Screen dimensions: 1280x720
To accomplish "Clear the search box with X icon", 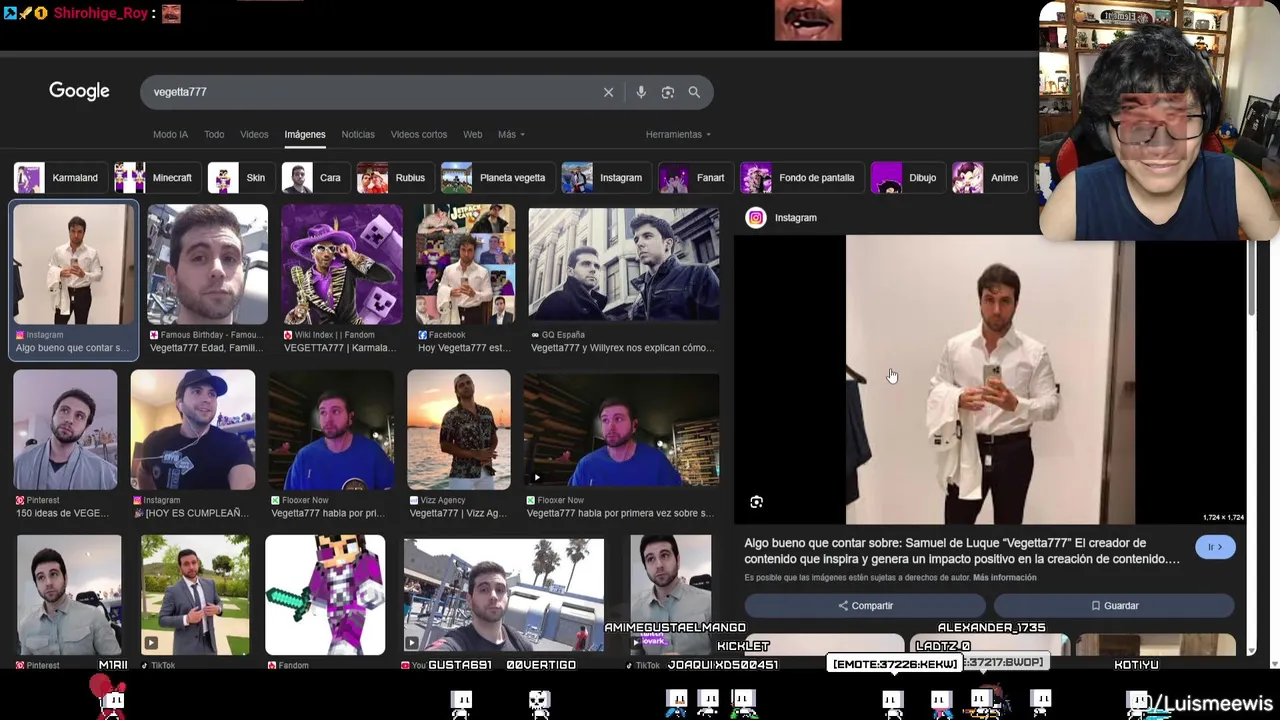I will [x=608, y=92].
